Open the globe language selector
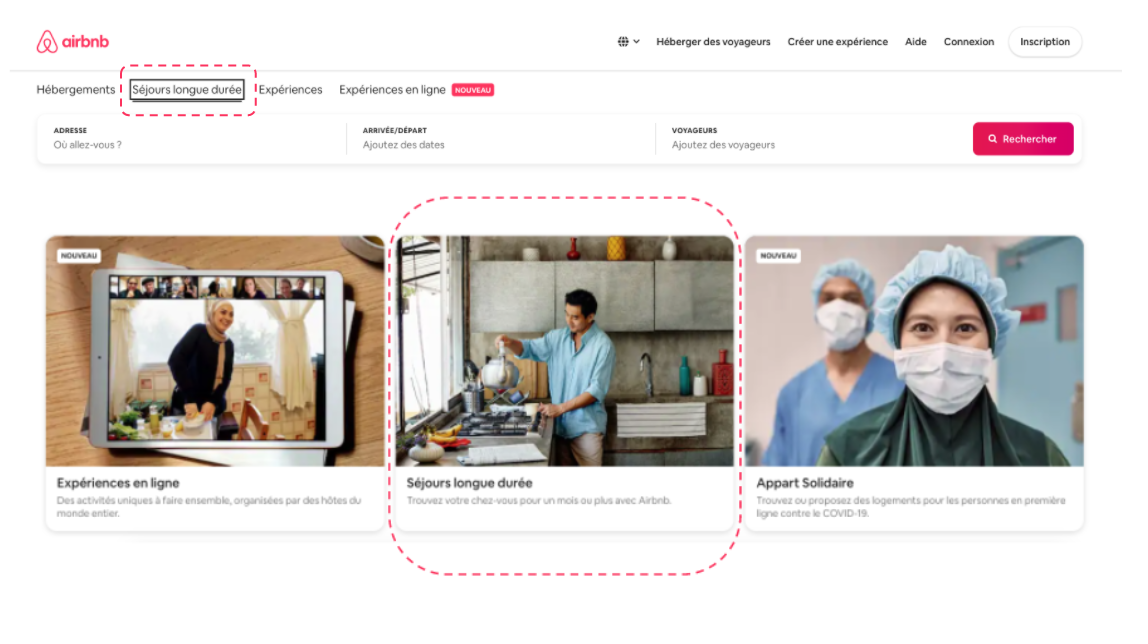This screenshot has height=644, width=1148. pos(623,42)
